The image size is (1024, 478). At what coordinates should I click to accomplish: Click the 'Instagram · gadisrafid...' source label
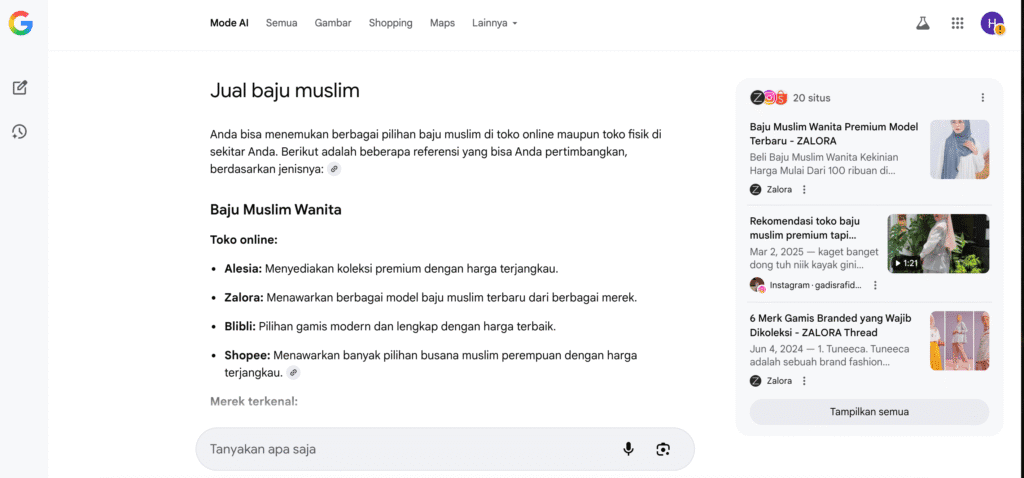click(x=816, y=285)
